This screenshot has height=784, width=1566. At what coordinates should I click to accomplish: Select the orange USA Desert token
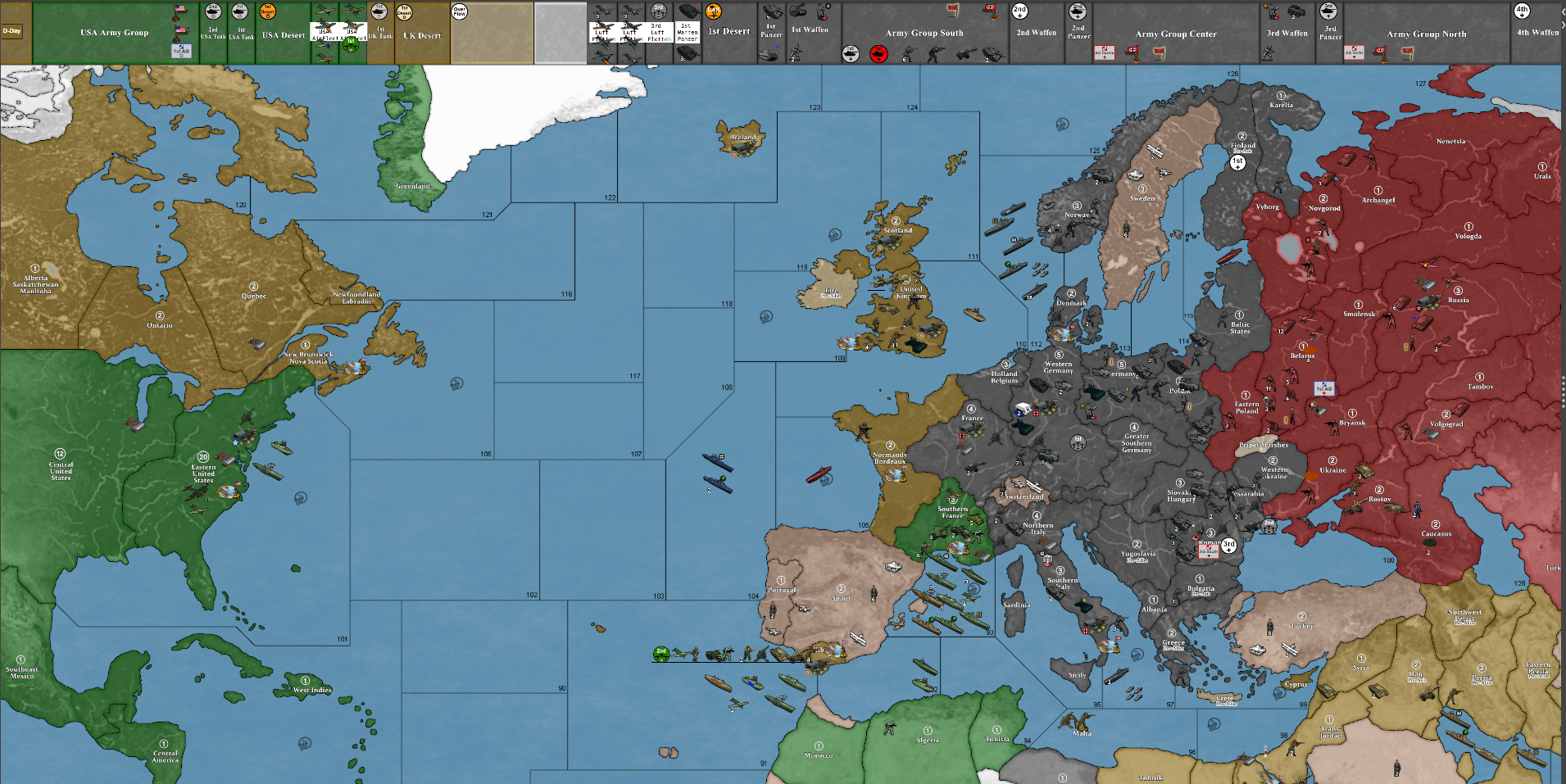point(267,11)
